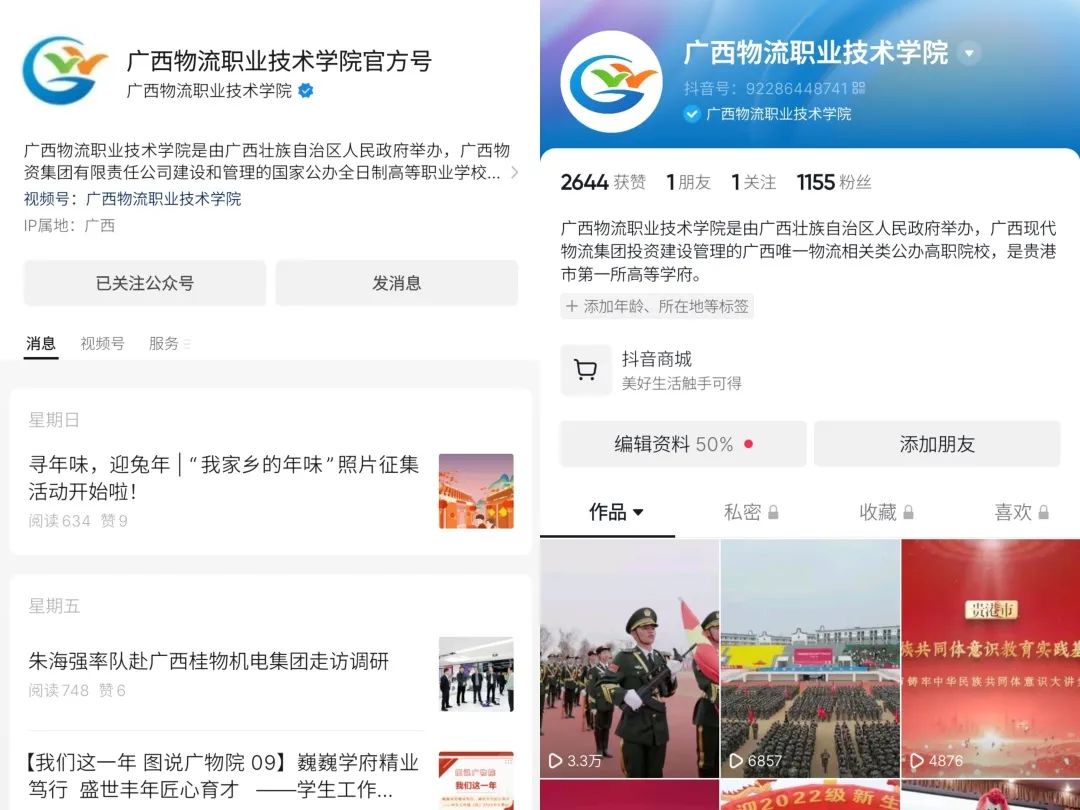Play the video thumbnail with 3.3万 views

(630, 659)
